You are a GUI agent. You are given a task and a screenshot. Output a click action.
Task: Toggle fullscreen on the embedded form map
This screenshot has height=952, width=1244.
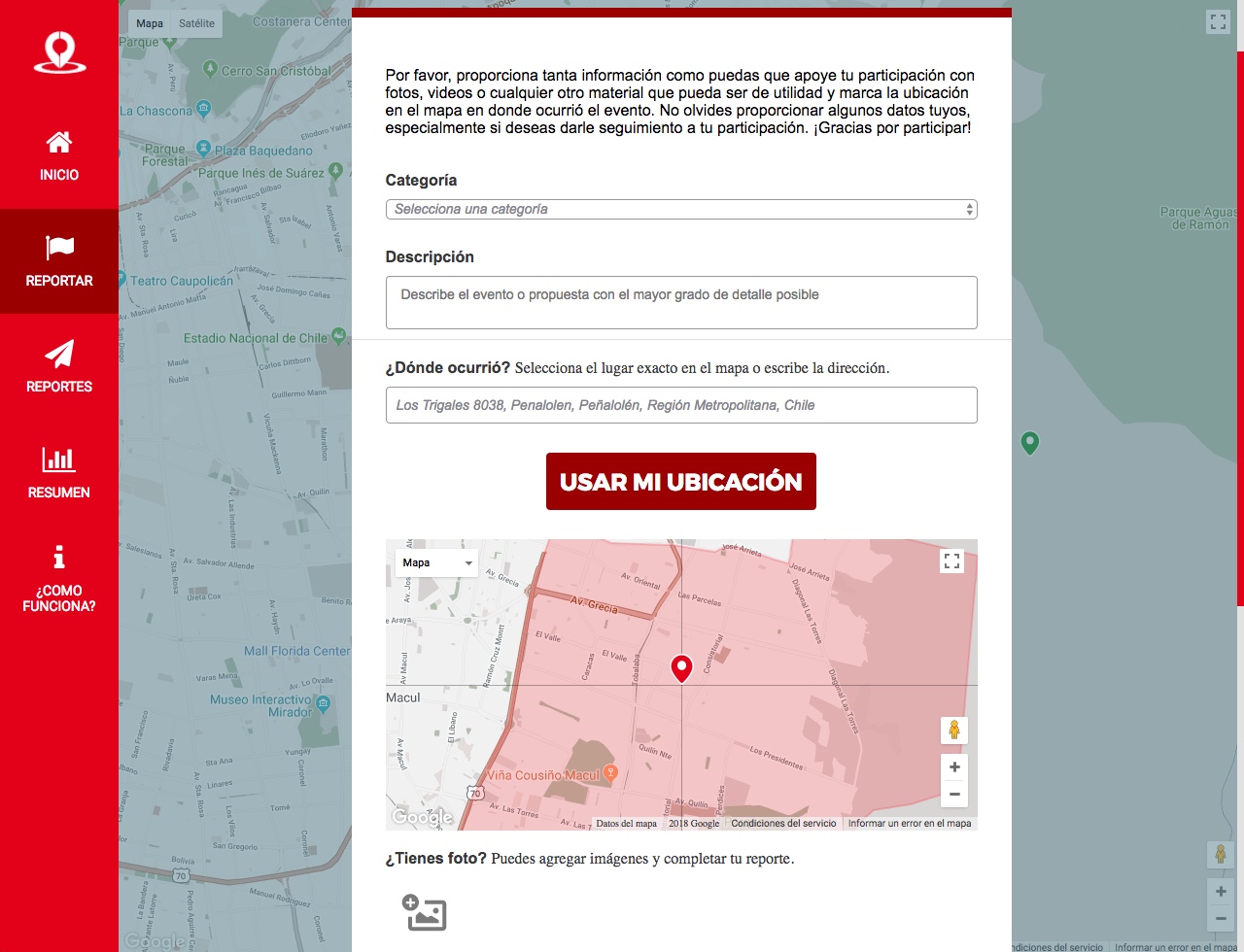tap(951, 561)
